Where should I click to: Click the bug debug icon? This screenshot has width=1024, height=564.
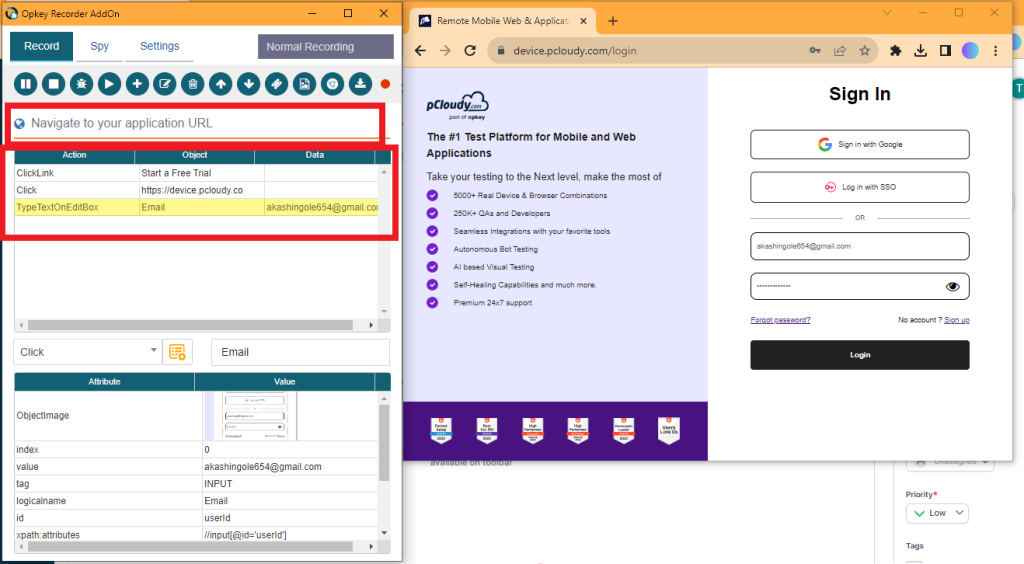pos(83,84)
